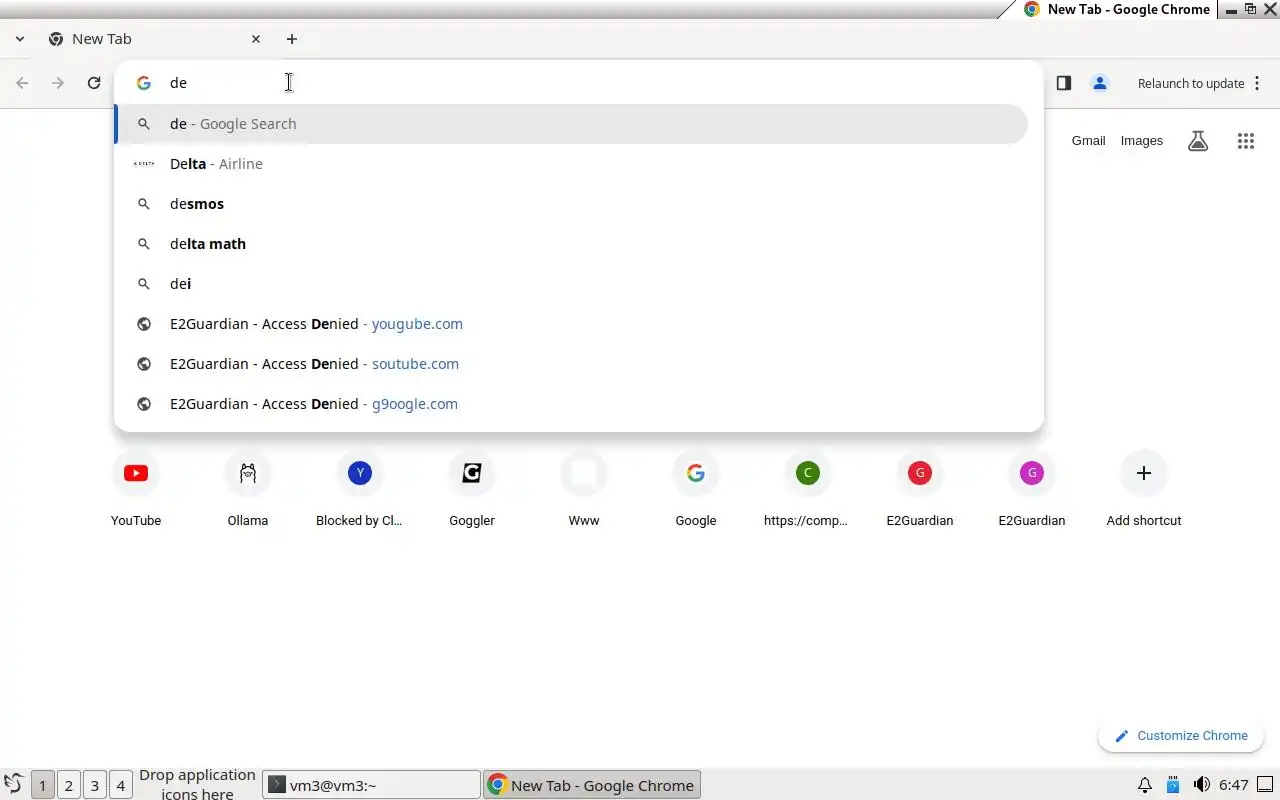This screenshot has width=1280, height=800.
Task: Close the New Tab tab
Action: 256,39
